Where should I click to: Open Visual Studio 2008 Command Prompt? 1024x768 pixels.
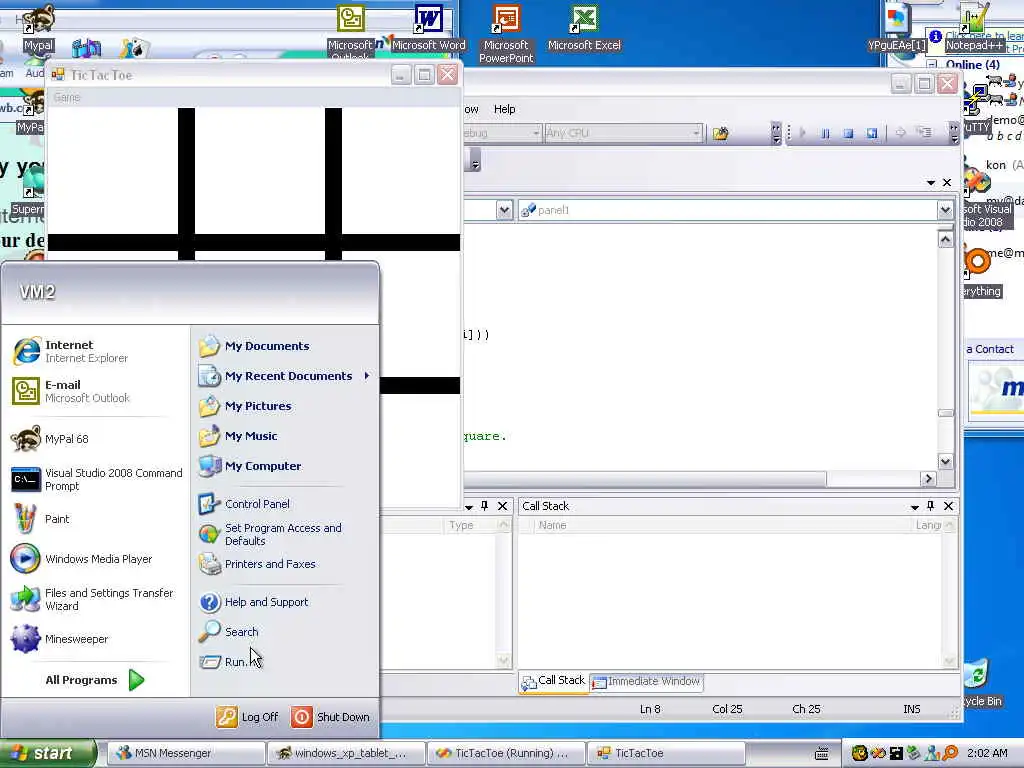(97, 479)
